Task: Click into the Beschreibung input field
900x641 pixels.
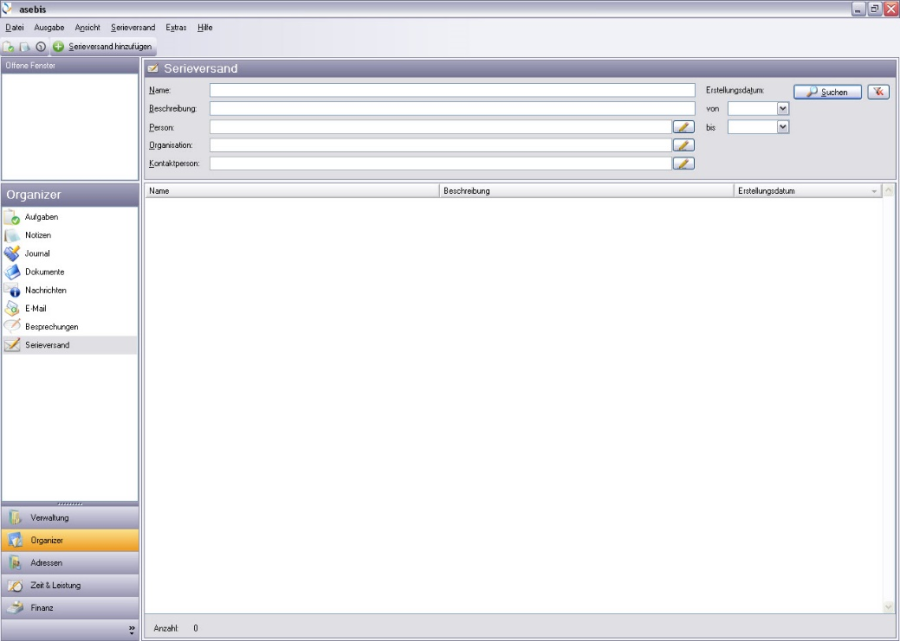Action: tap(452, 108)
